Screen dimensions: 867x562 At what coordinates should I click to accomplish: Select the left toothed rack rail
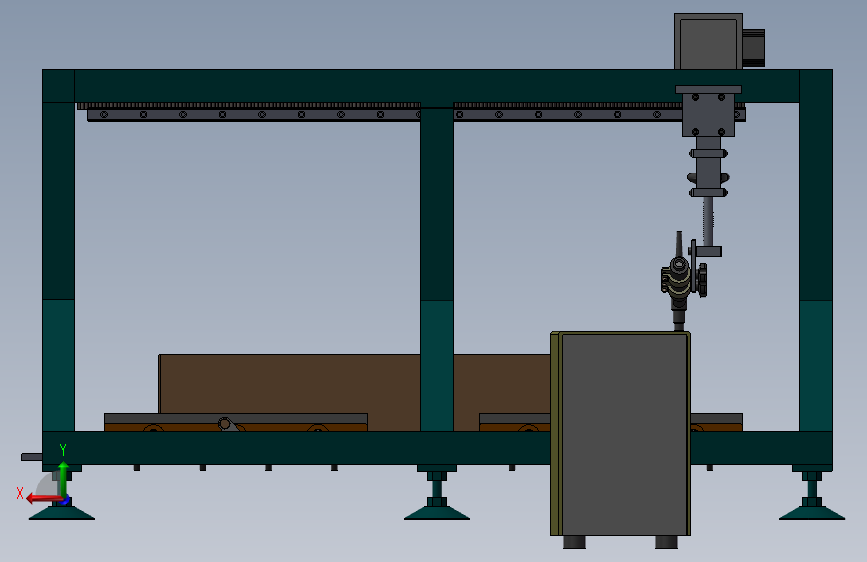point(249,105)
